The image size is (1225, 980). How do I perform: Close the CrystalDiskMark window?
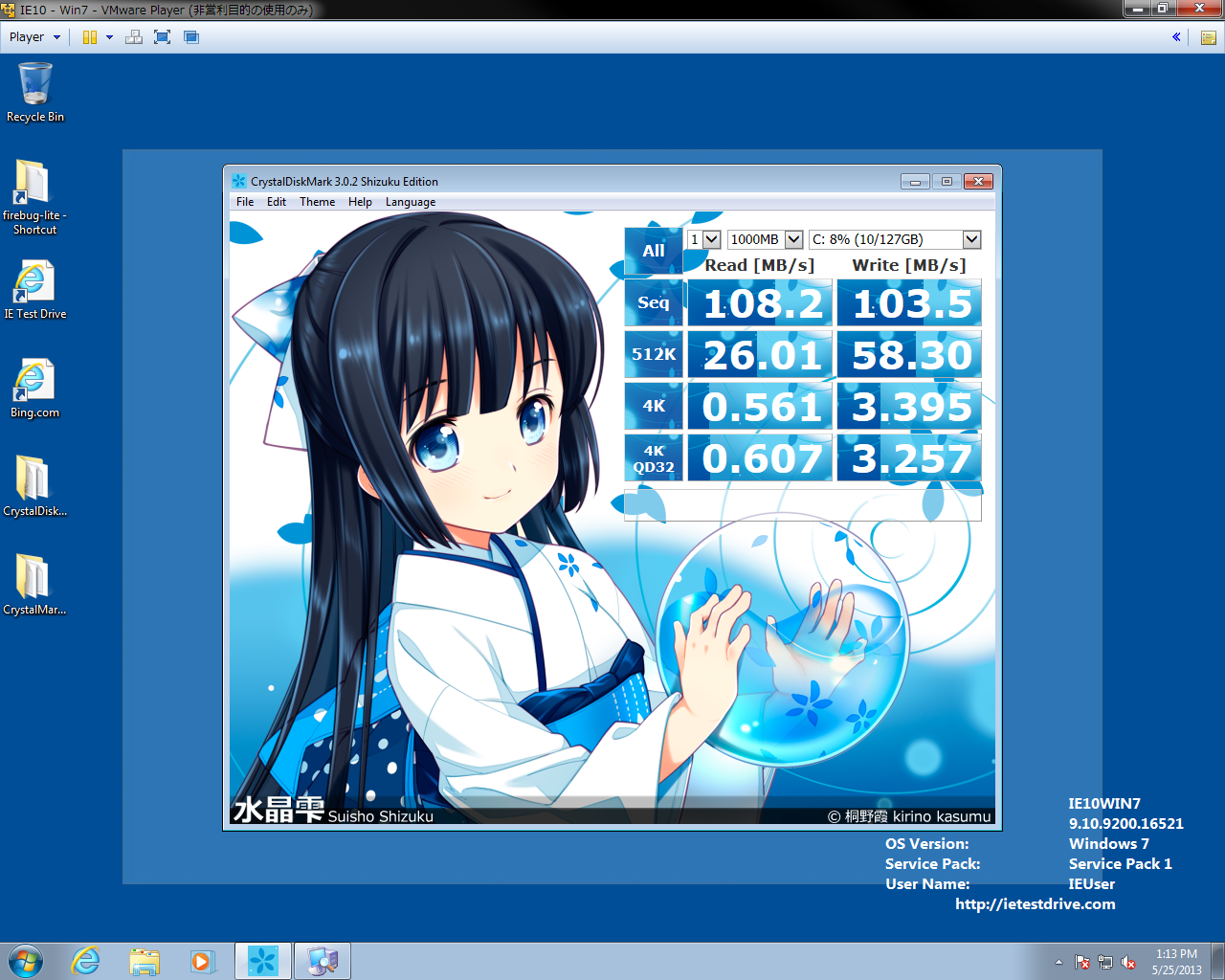click(978, 181)
